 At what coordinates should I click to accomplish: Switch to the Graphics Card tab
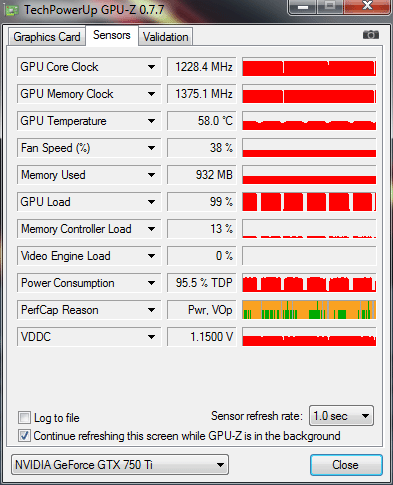[x=47, y=37]
